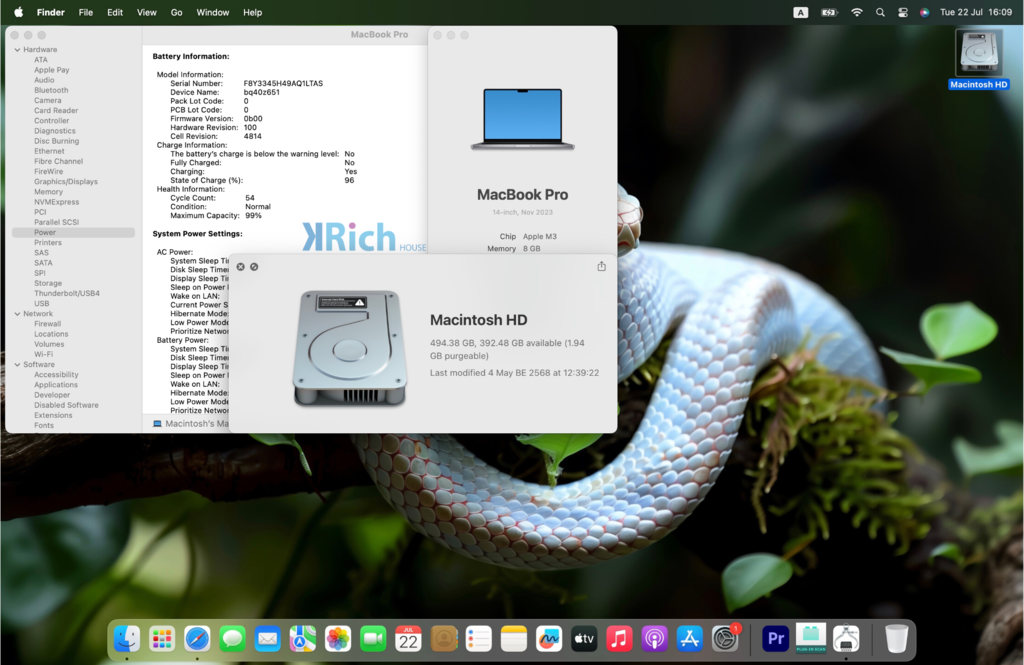Select Graphics/Displays in the sidebar
The image size is (1024, 665).
point(66,182)
